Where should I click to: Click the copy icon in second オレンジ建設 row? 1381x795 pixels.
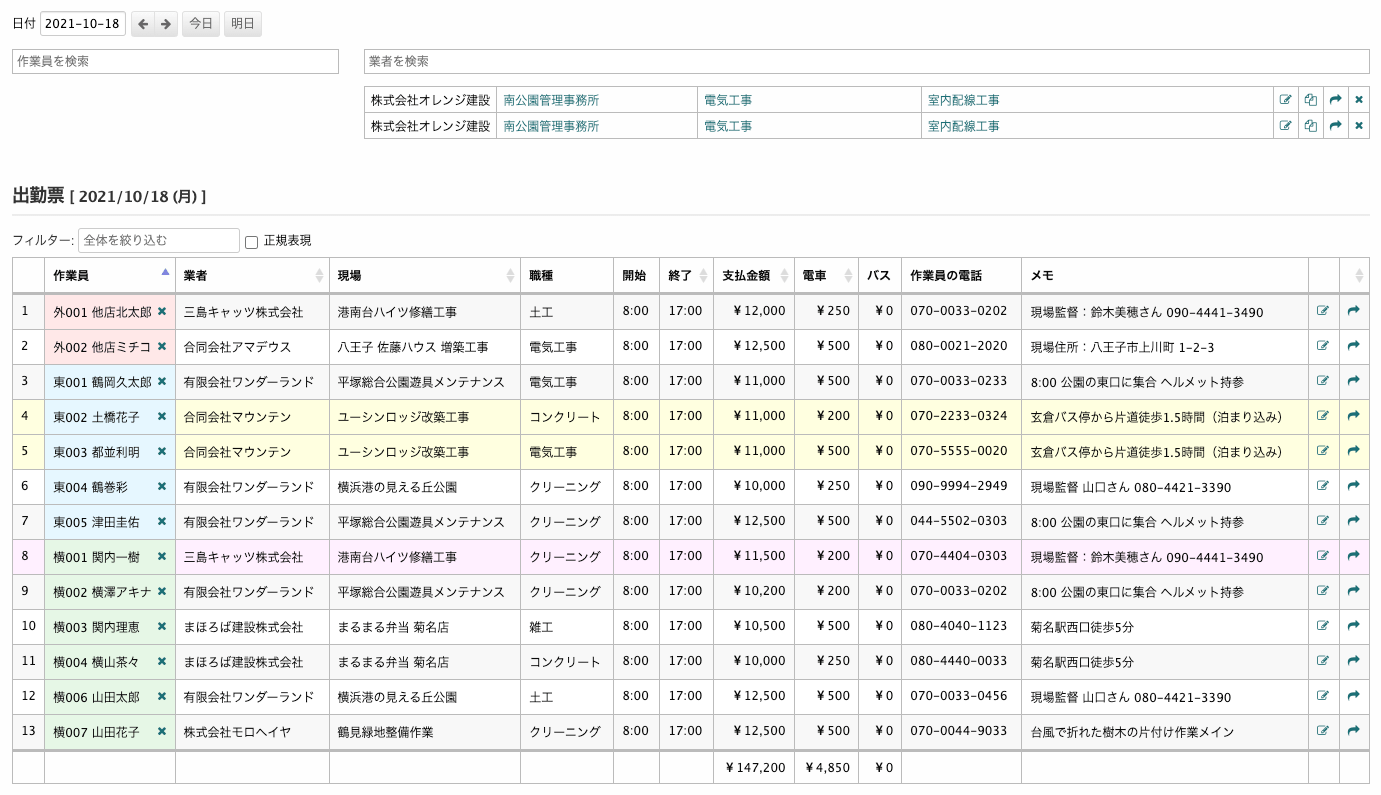coord(1310,126)
